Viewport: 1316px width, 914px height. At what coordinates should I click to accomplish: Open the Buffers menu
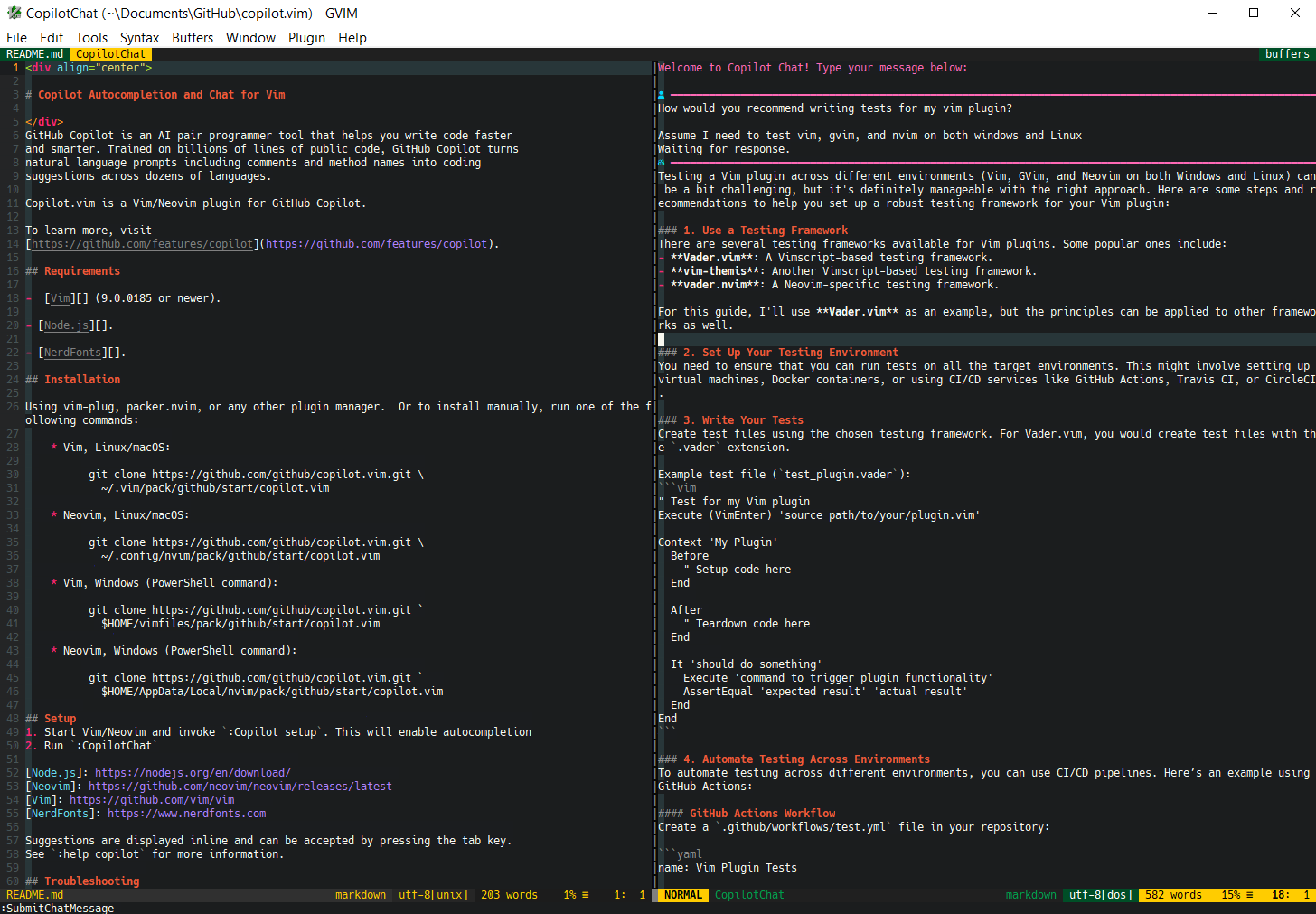pyautogui.click(x=193, y=38)
